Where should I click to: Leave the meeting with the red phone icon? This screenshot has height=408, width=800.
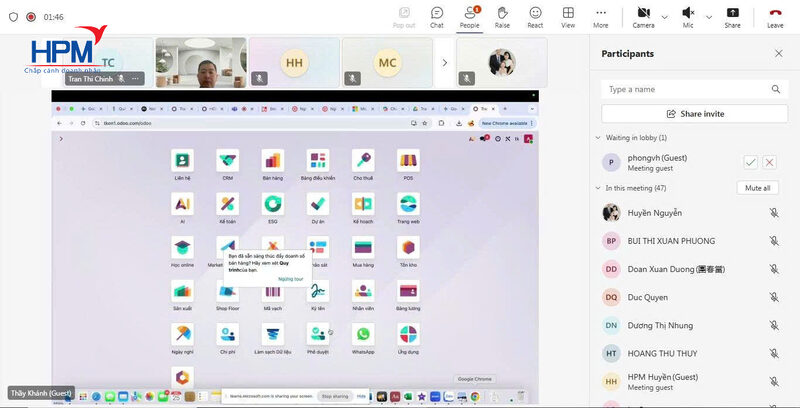tap(775, 16)
